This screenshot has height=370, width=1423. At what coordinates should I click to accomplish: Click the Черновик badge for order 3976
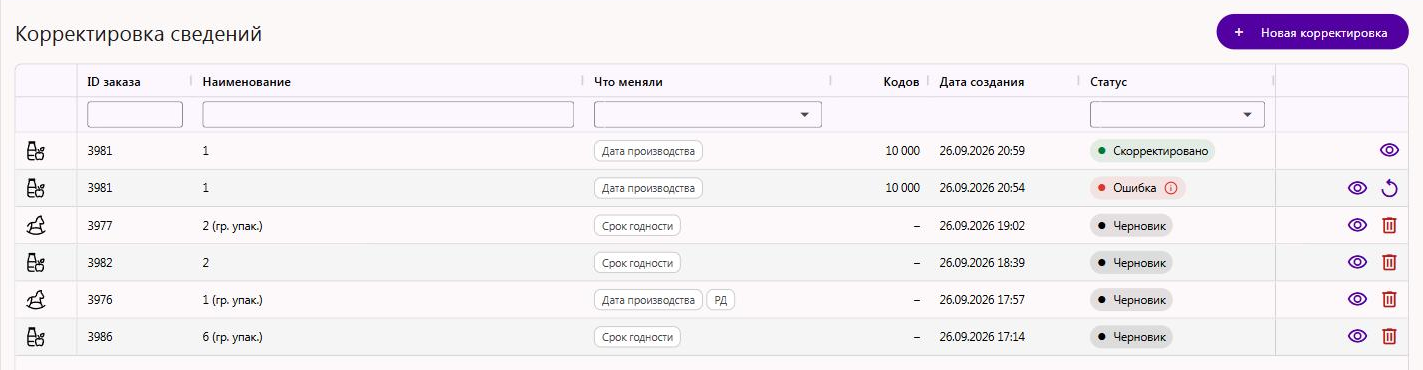tap(1131, 299)
